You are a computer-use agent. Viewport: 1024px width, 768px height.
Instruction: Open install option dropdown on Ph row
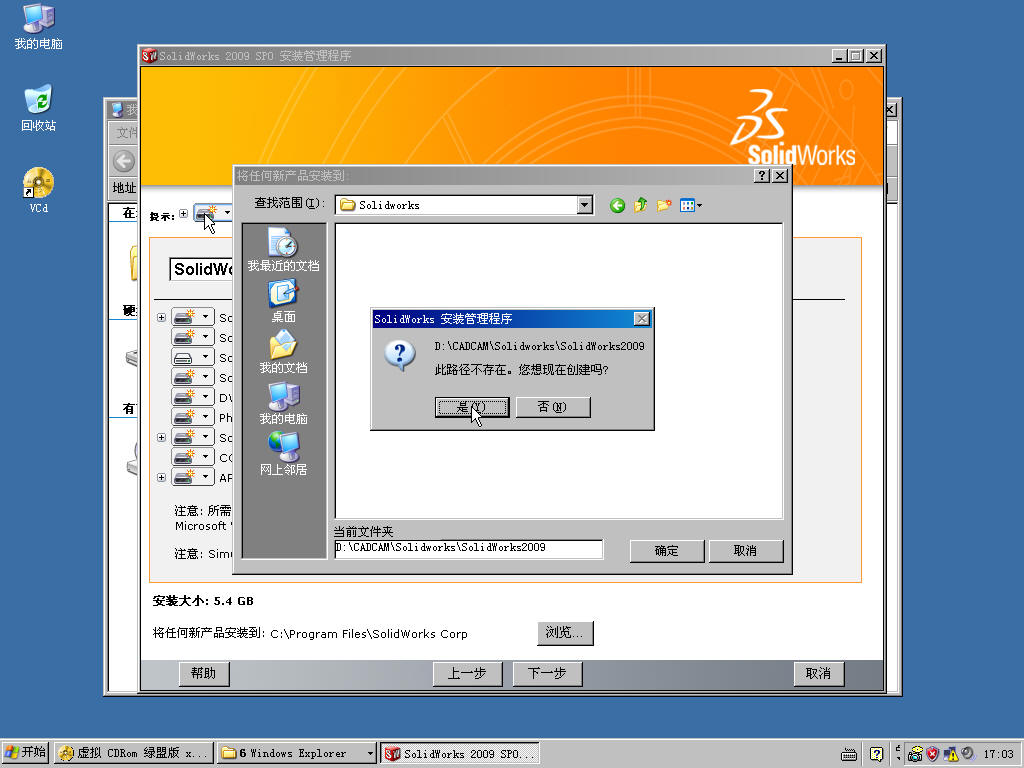(x=205, y=417)
